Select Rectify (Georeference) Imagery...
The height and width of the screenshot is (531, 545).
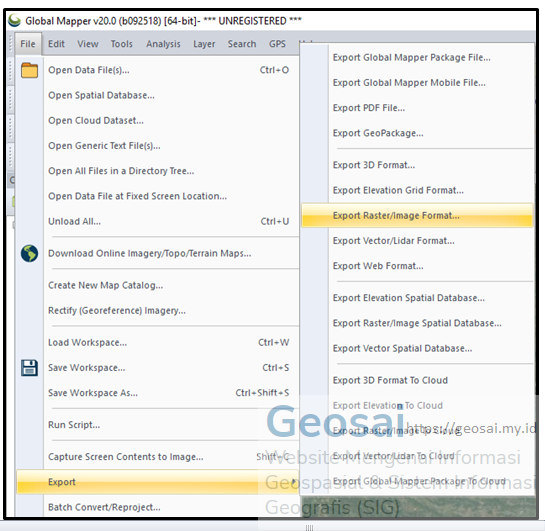tap(158, 310)
